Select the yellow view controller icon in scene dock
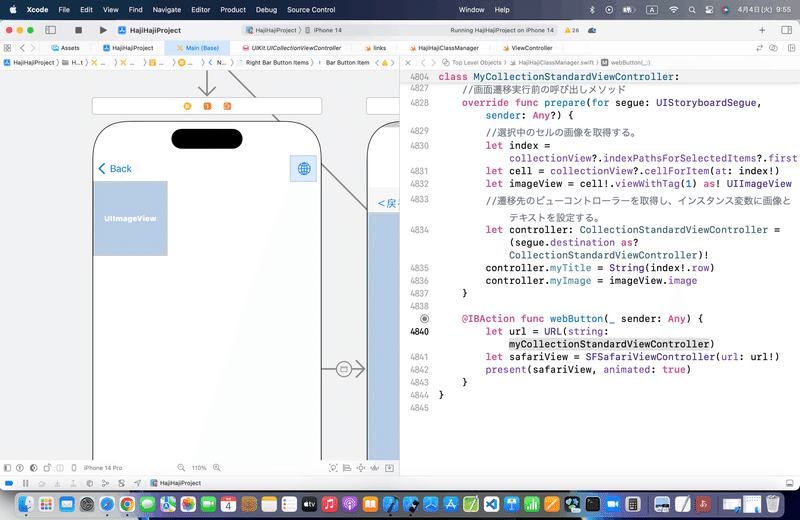Screen dimensions: 800x520 point(187,106)
